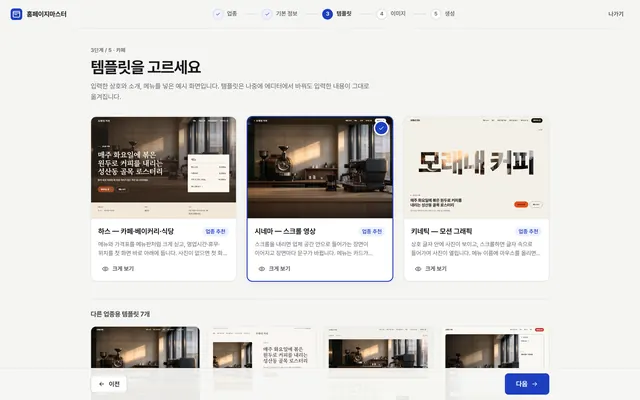This screenshot has height=400, width=640.
Task: Click the 템플릿을 고르세요 heading
Action: 146,67
